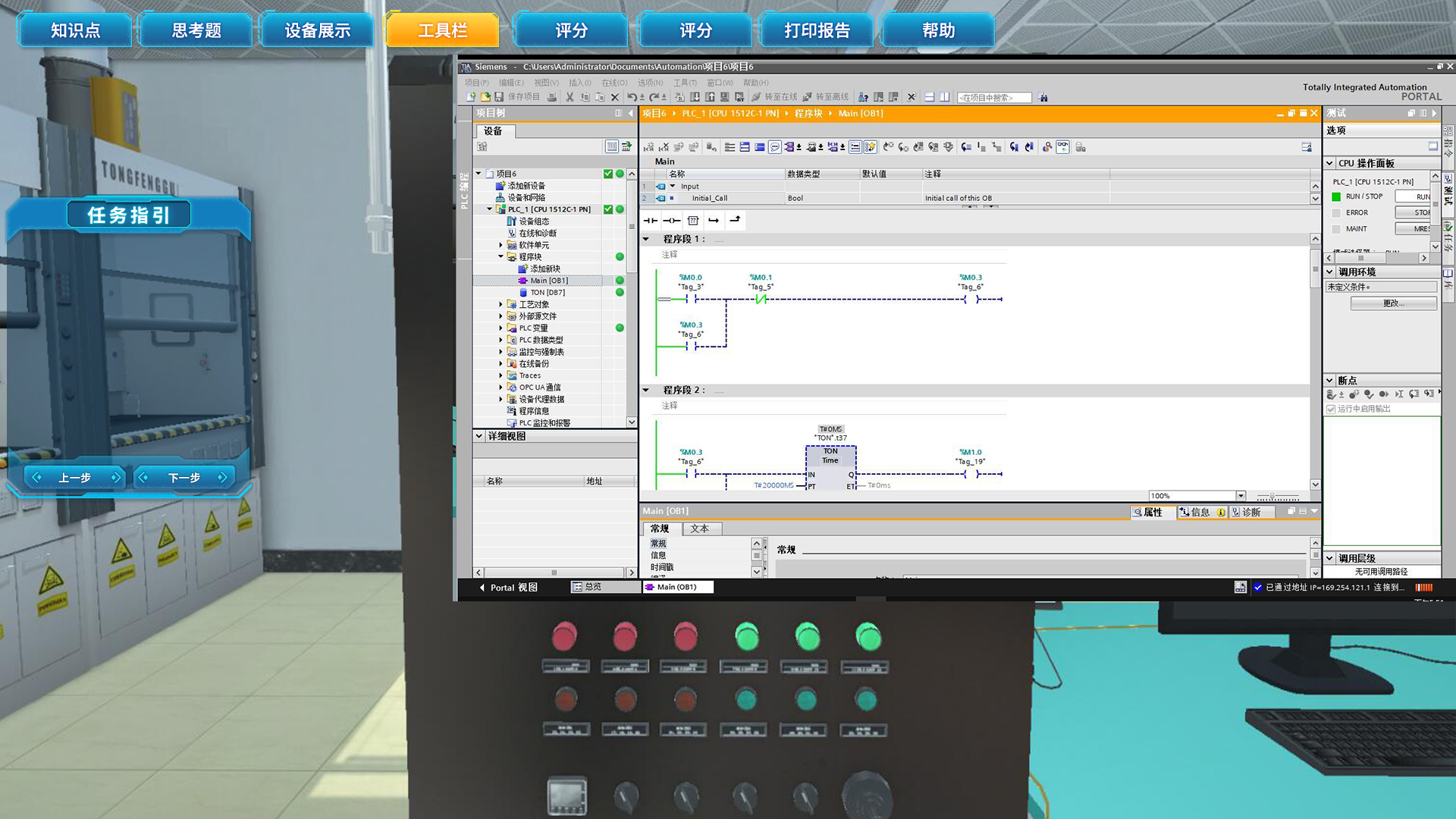The height and width of the screenshot is (819, 1456).
Task: Click the open project icon in the TIA toolbar
Action: [485, 97]
